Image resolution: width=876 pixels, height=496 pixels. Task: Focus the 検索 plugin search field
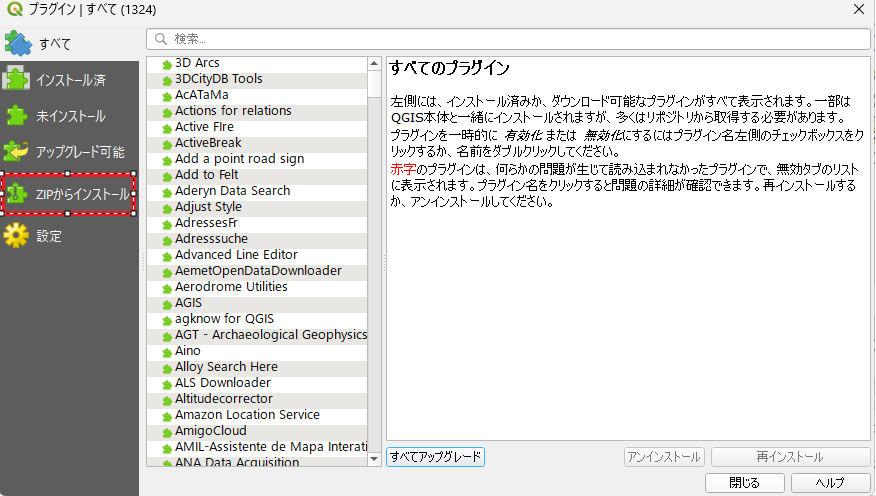tap(510, 39)
